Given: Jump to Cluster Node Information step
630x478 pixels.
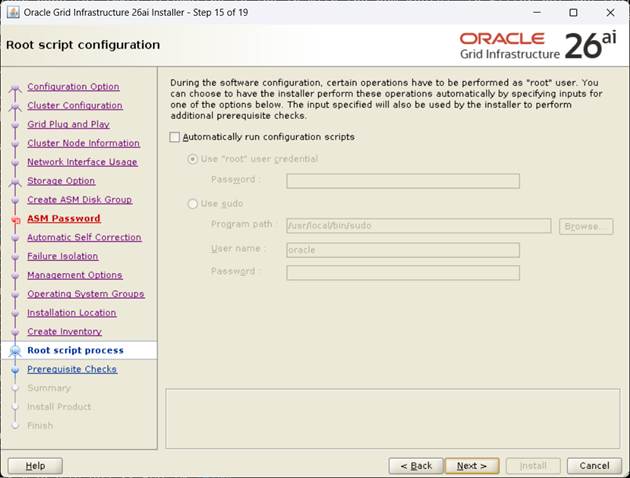Looking at the screenshot, I should click(84, 143).
